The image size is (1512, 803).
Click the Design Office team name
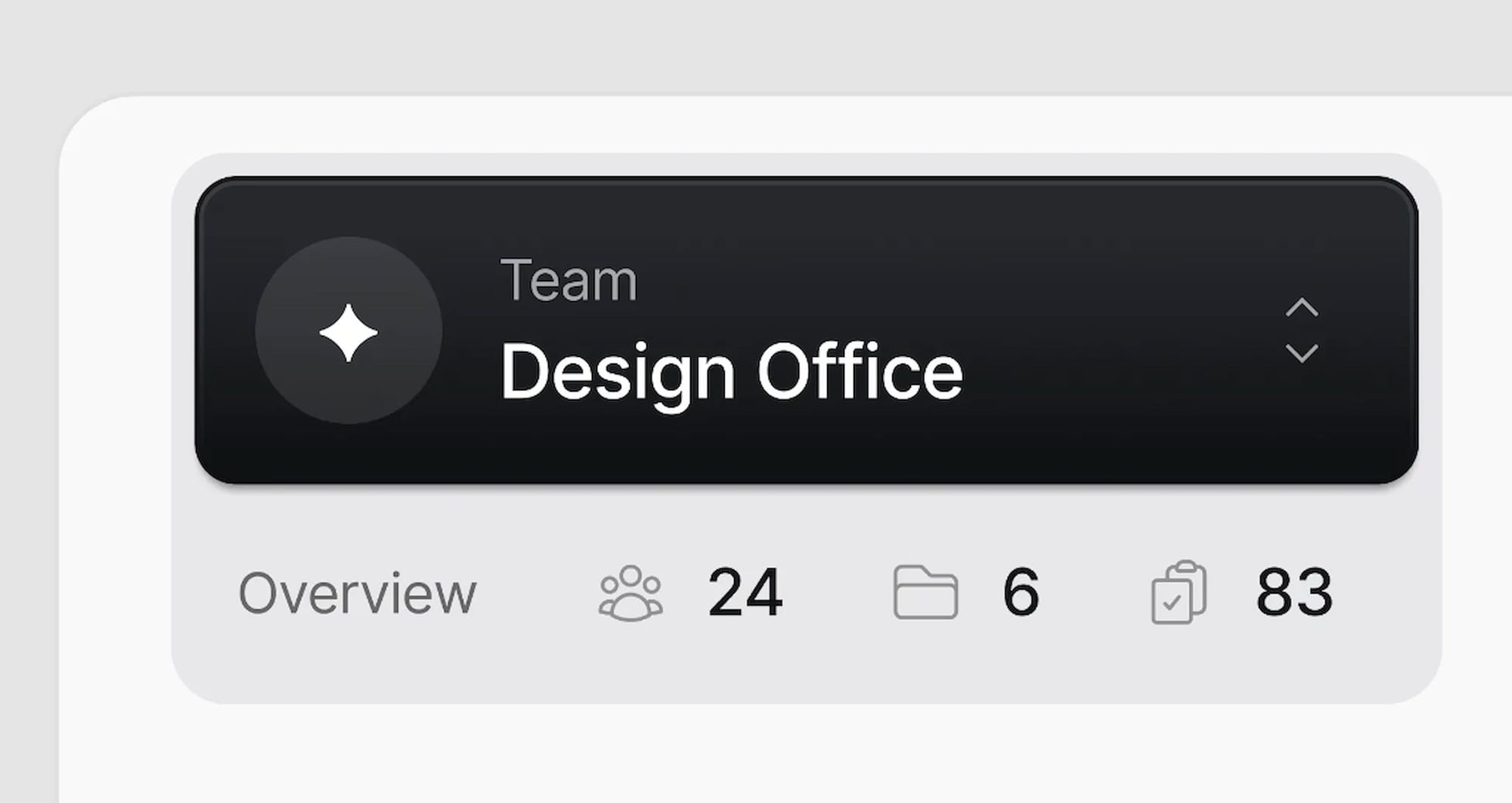(731, 371)
